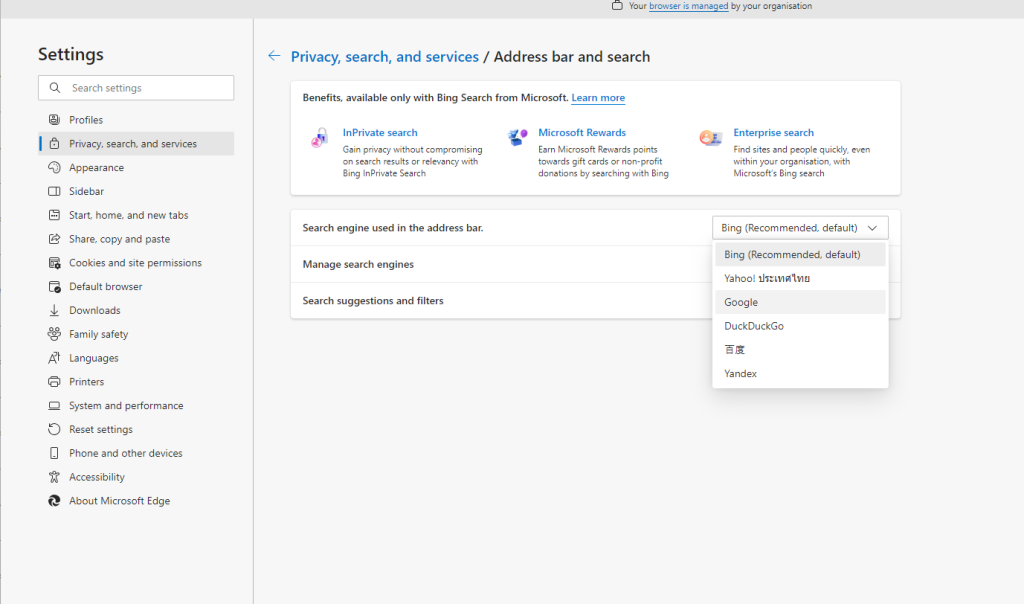Click inside the Search settings field

135,88
